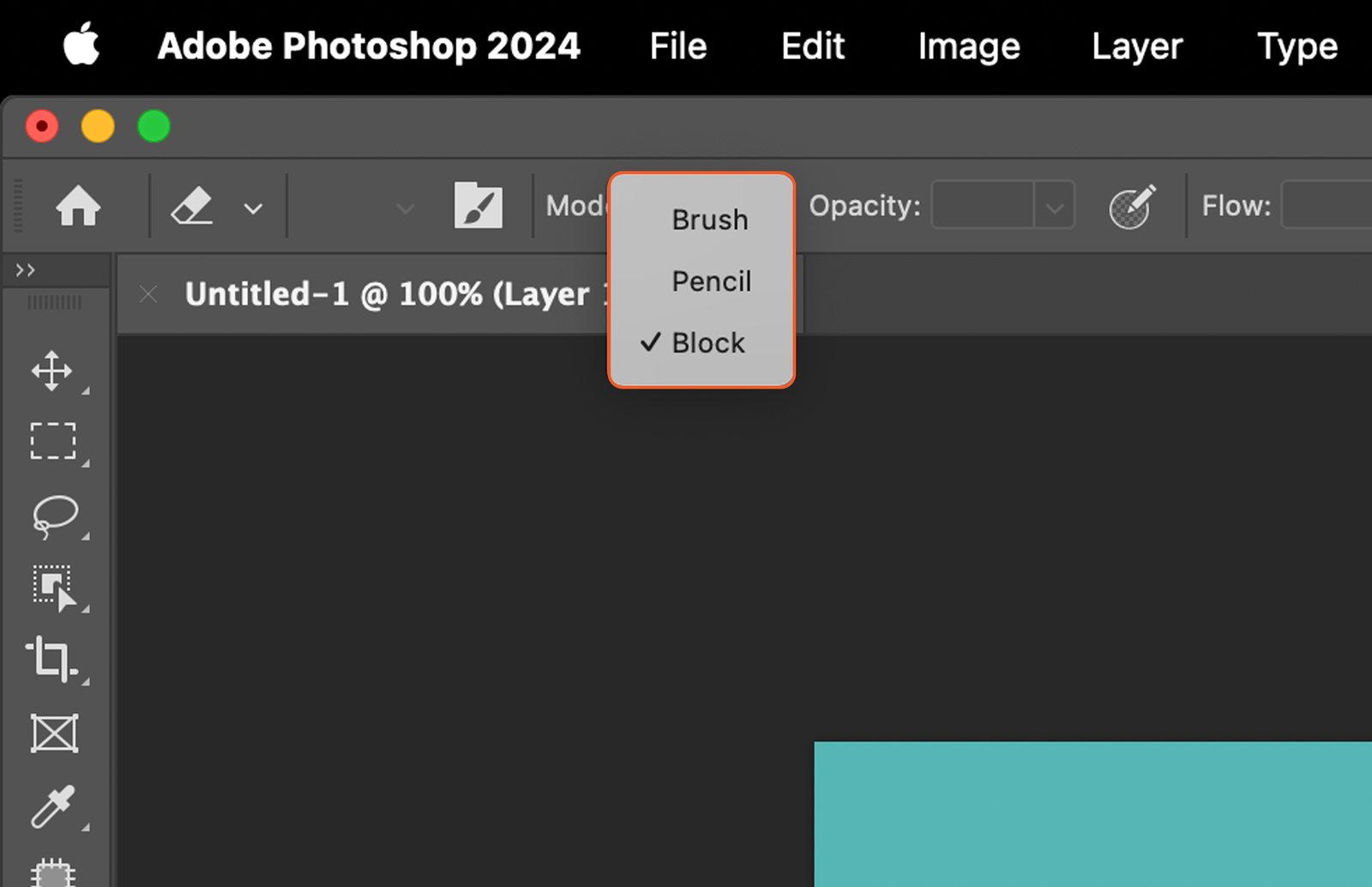Select Pencil from the Mode menu
The image size is (1372, 887).
[x=711, y=281]
